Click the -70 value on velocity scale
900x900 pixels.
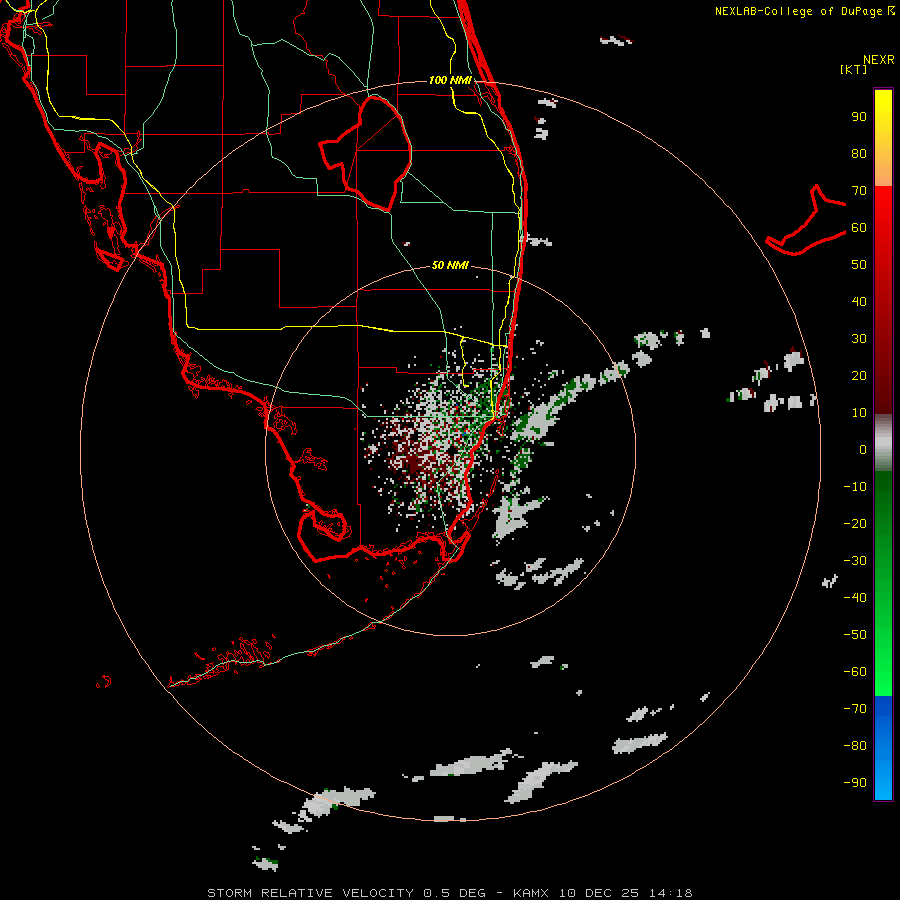(x=855, y=709)
